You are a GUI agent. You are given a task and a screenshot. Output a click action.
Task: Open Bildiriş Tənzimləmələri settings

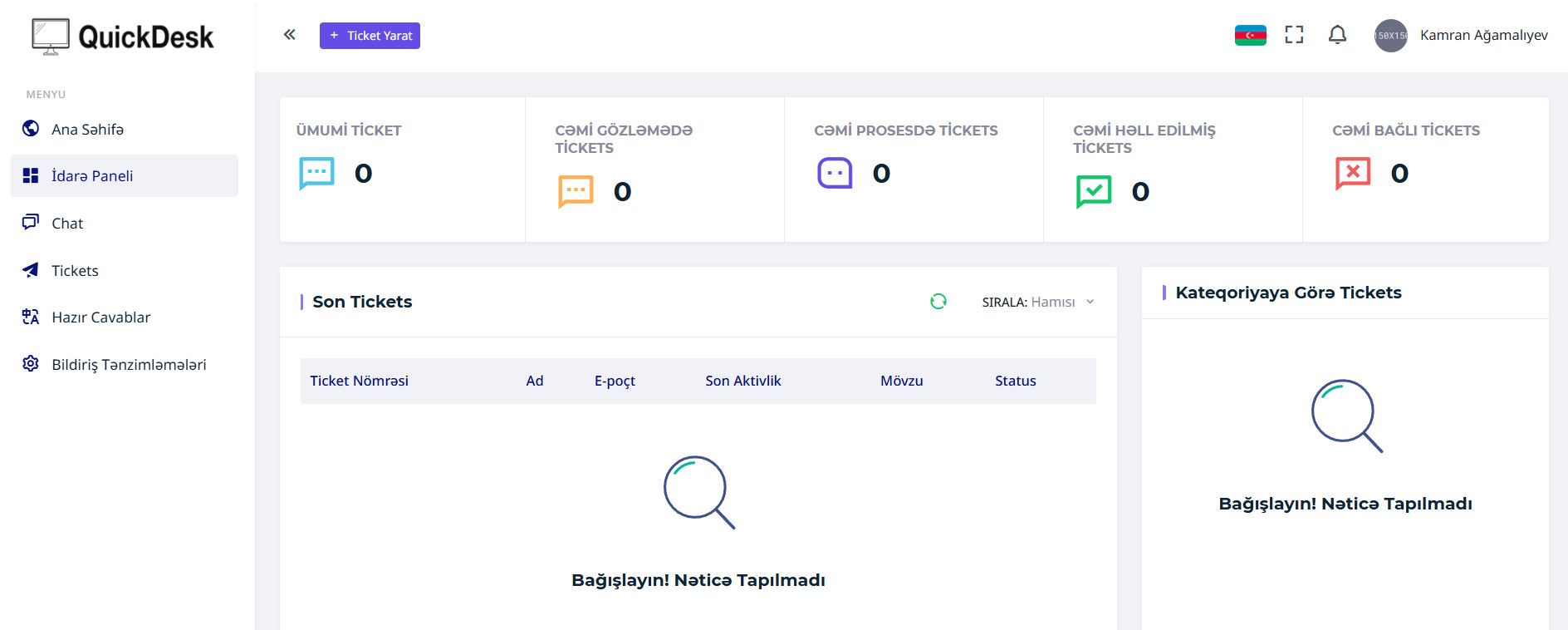click(x=129, y=364)
